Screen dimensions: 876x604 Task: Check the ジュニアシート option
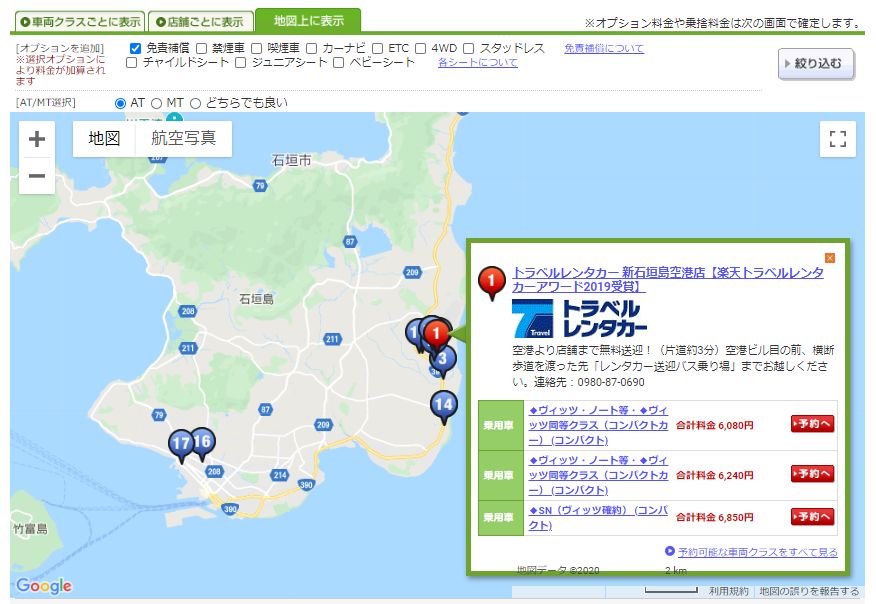pyautogui.click(x=241, y=63)
